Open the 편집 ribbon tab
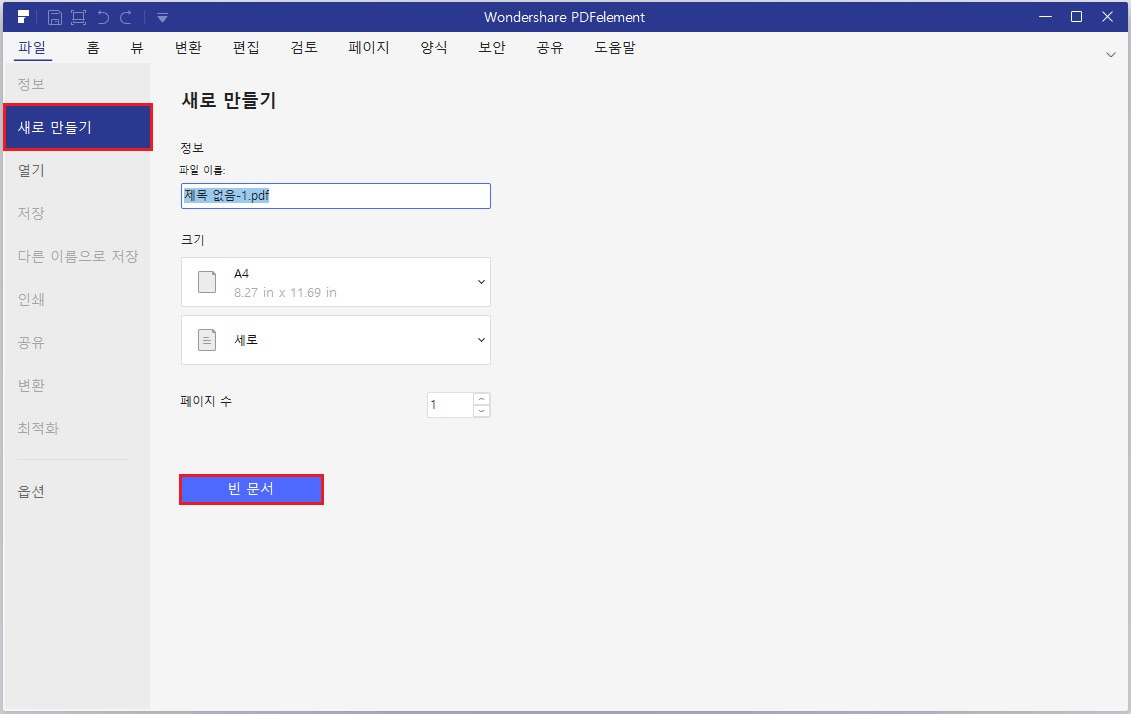 tap(246, 48)
